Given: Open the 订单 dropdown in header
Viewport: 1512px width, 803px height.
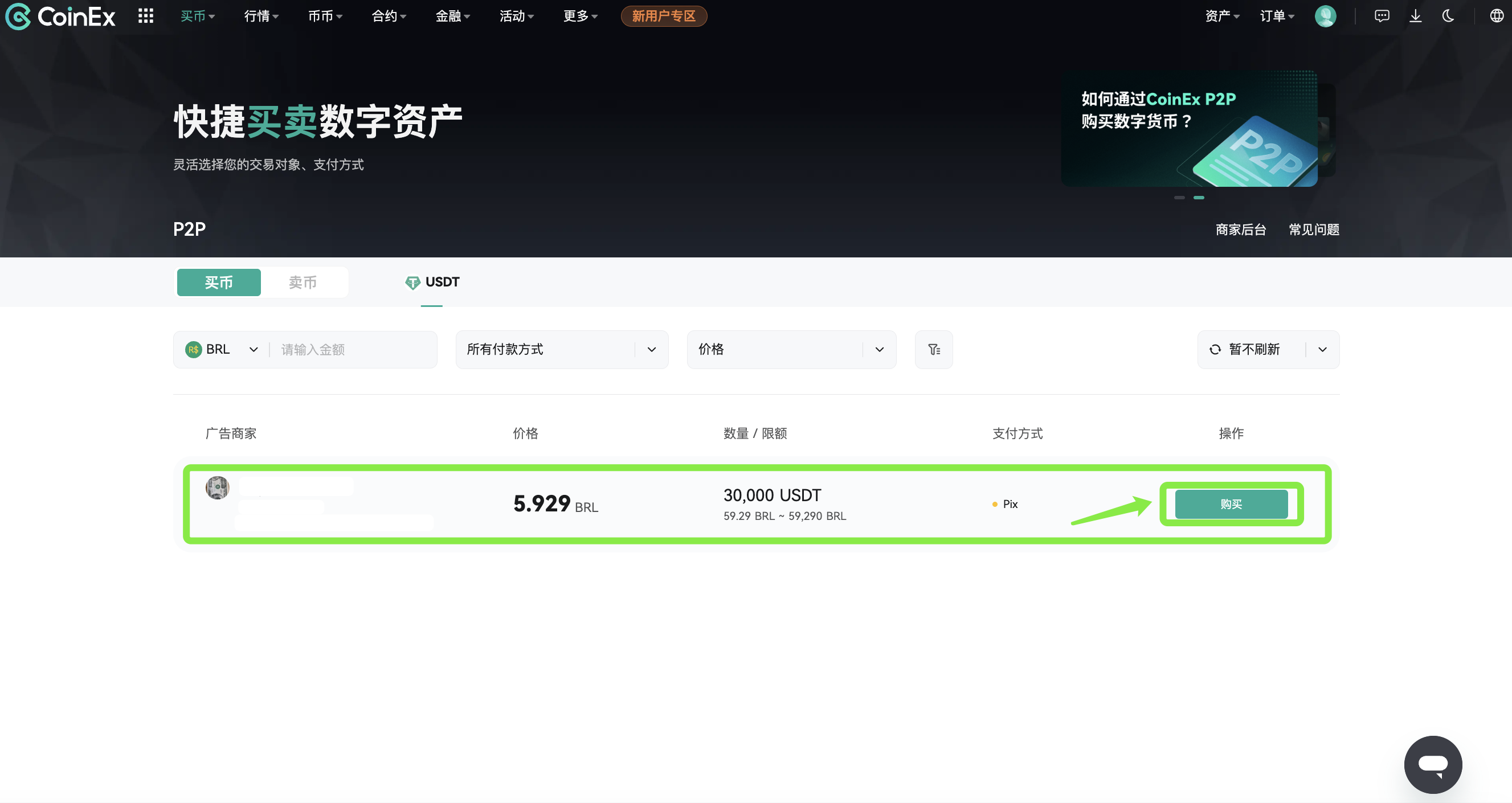Looking at the screenshot, I should pyautogui.click(x=1277, y=16).
